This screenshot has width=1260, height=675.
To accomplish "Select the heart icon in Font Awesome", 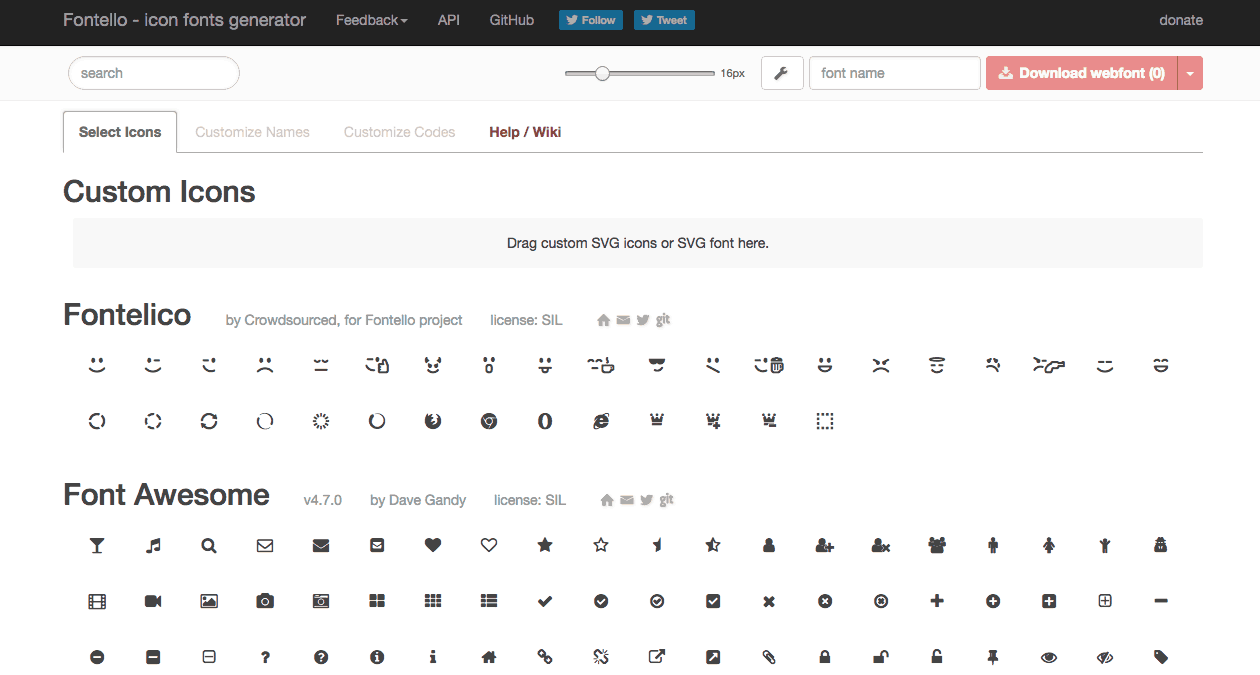I will (x=432, y=545).
